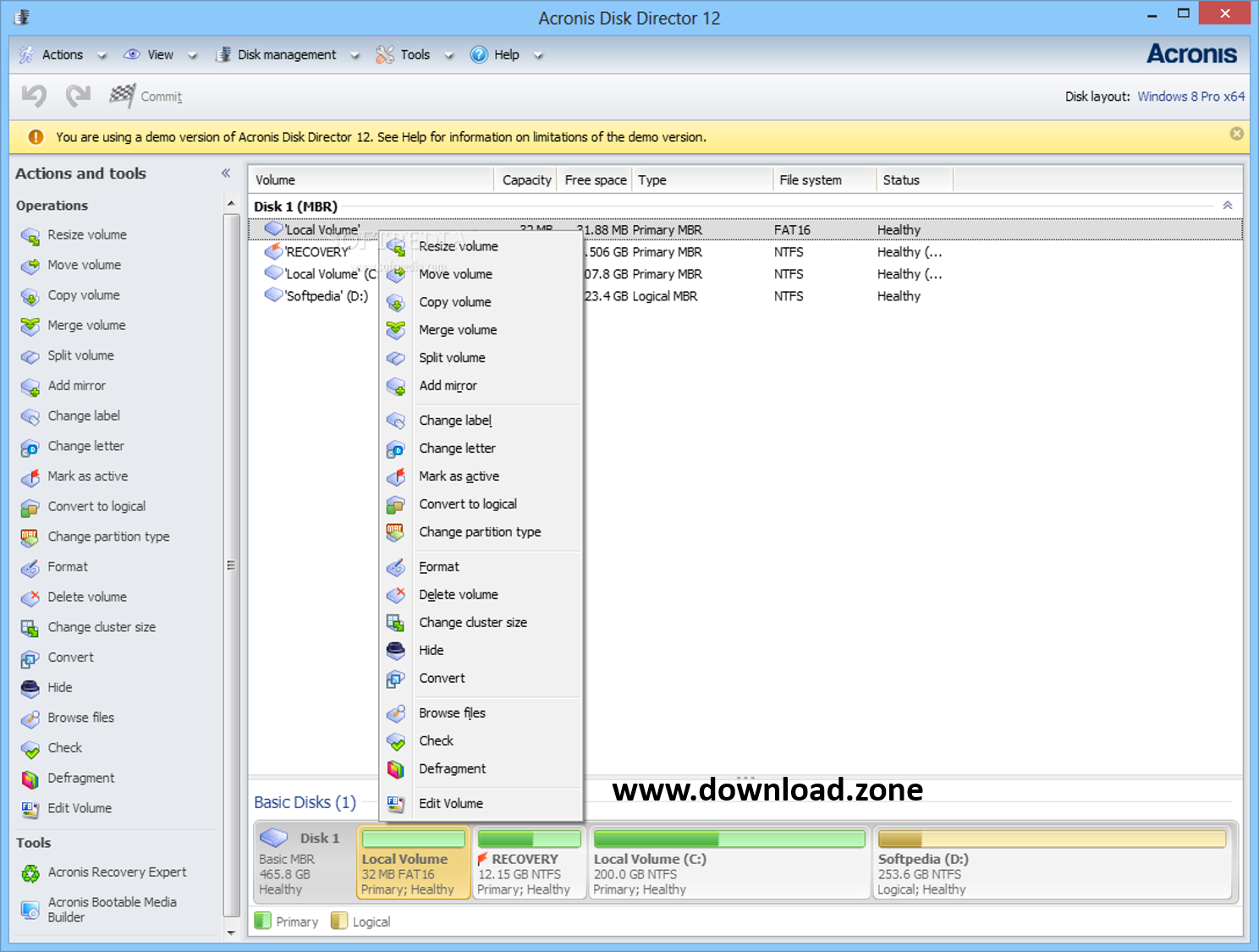Click Resize volume icon in sidebar

tap(30, 236)
